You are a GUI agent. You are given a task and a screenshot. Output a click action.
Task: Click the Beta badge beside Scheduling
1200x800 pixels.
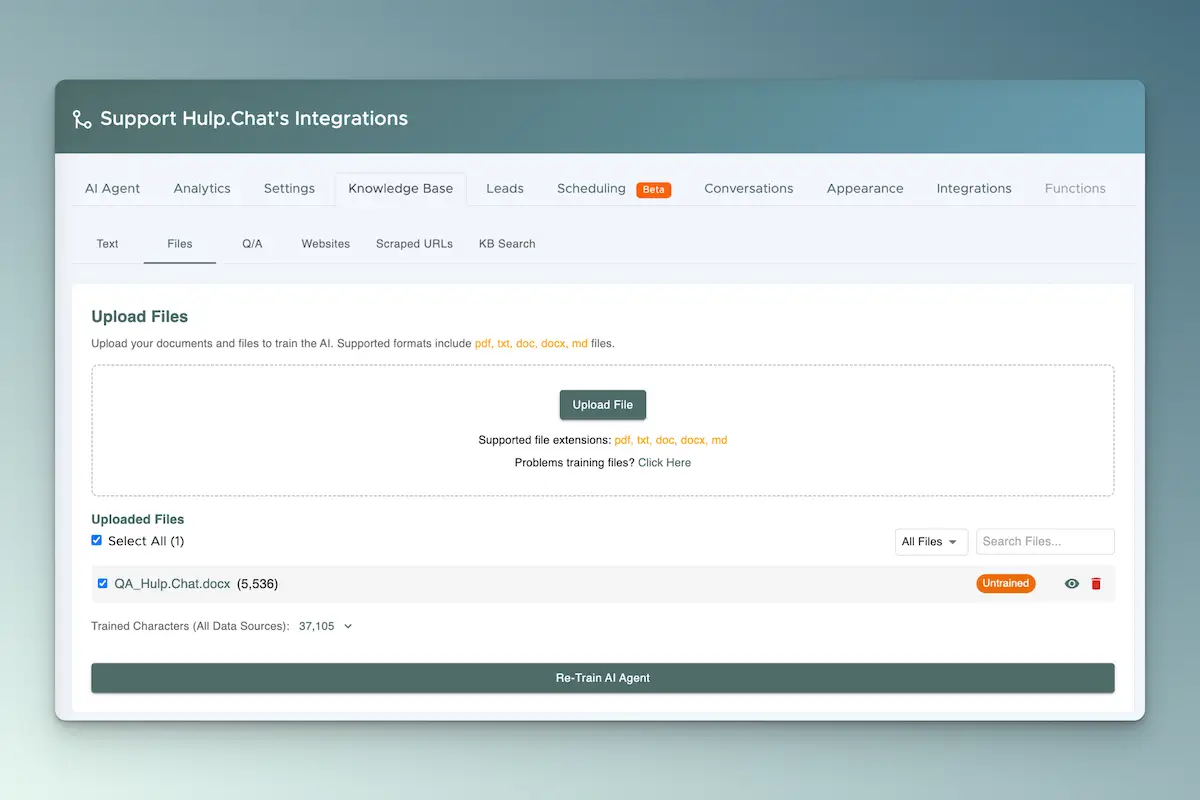[654, 189]
